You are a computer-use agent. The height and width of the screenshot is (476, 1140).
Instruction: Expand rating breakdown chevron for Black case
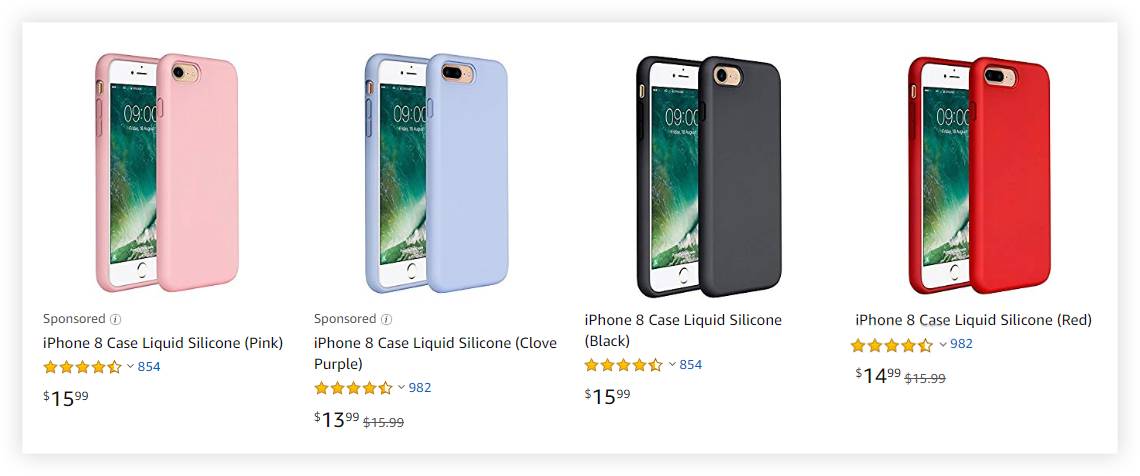point(671,365)
